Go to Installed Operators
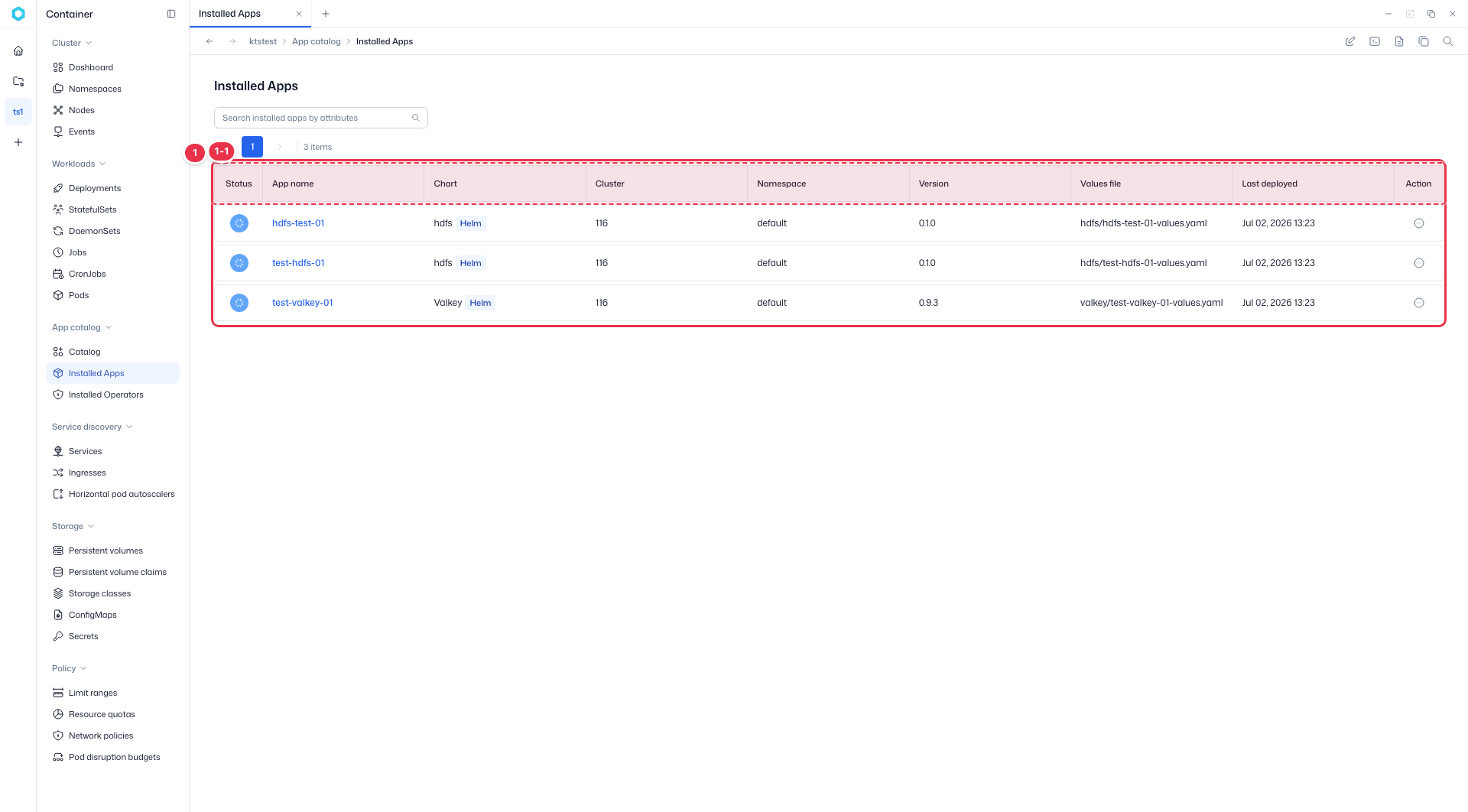 pyautogui.click(x=113, y=395)
